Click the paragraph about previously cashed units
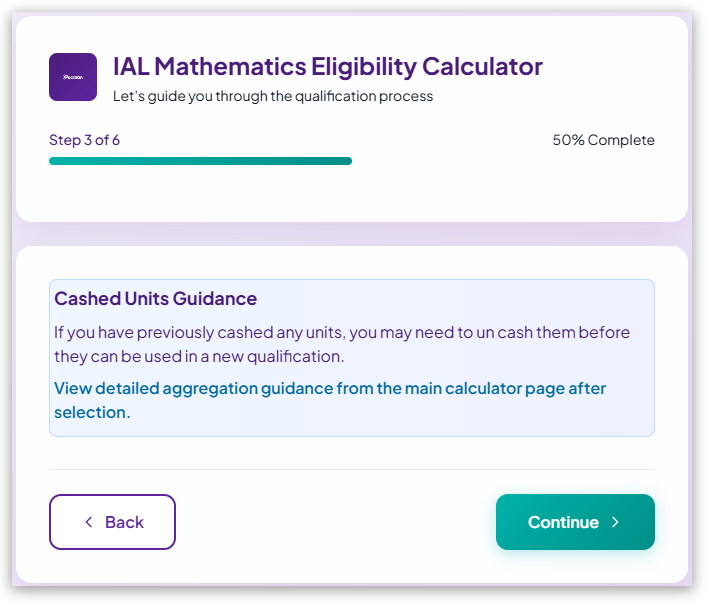The image size is (710, 604). (x=341, y=343)
